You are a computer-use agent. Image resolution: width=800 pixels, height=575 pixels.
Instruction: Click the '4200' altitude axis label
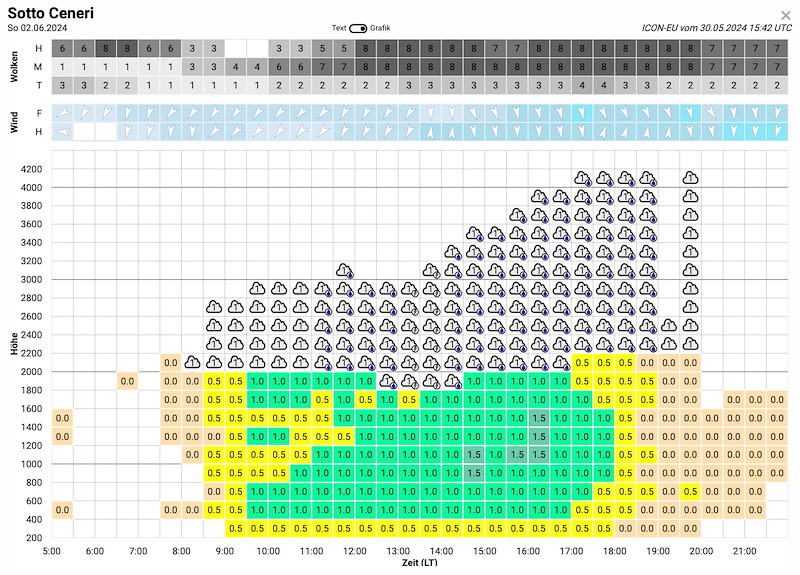(32, 169)
